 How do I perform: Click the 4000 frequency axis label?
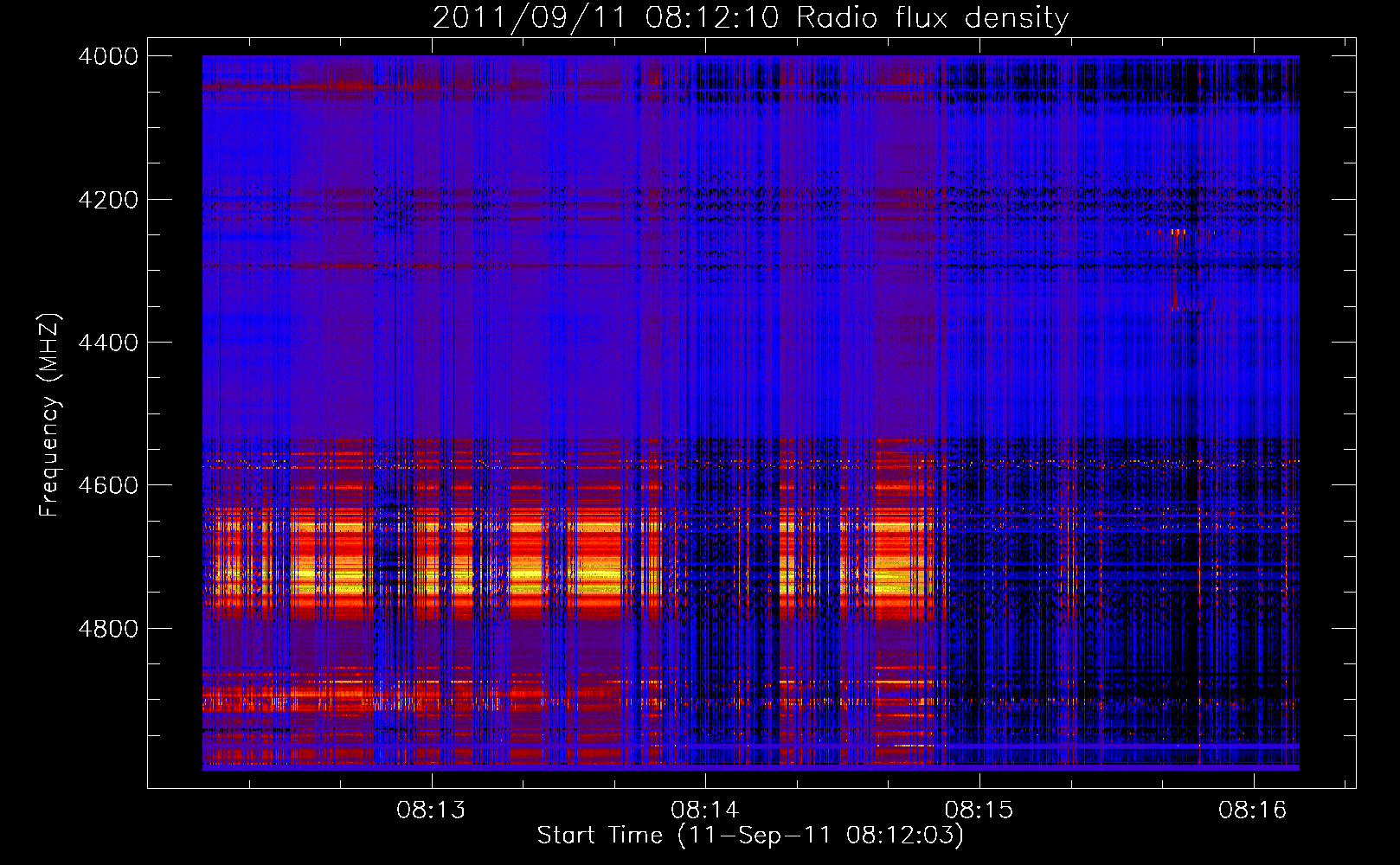point(108,56)
